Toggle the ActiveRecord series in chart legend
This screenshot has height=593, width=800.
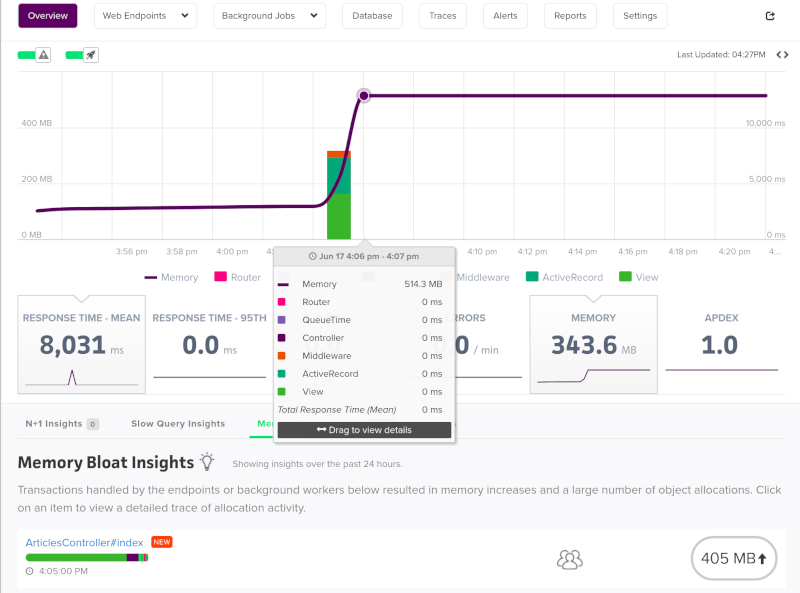click(564, 277)
